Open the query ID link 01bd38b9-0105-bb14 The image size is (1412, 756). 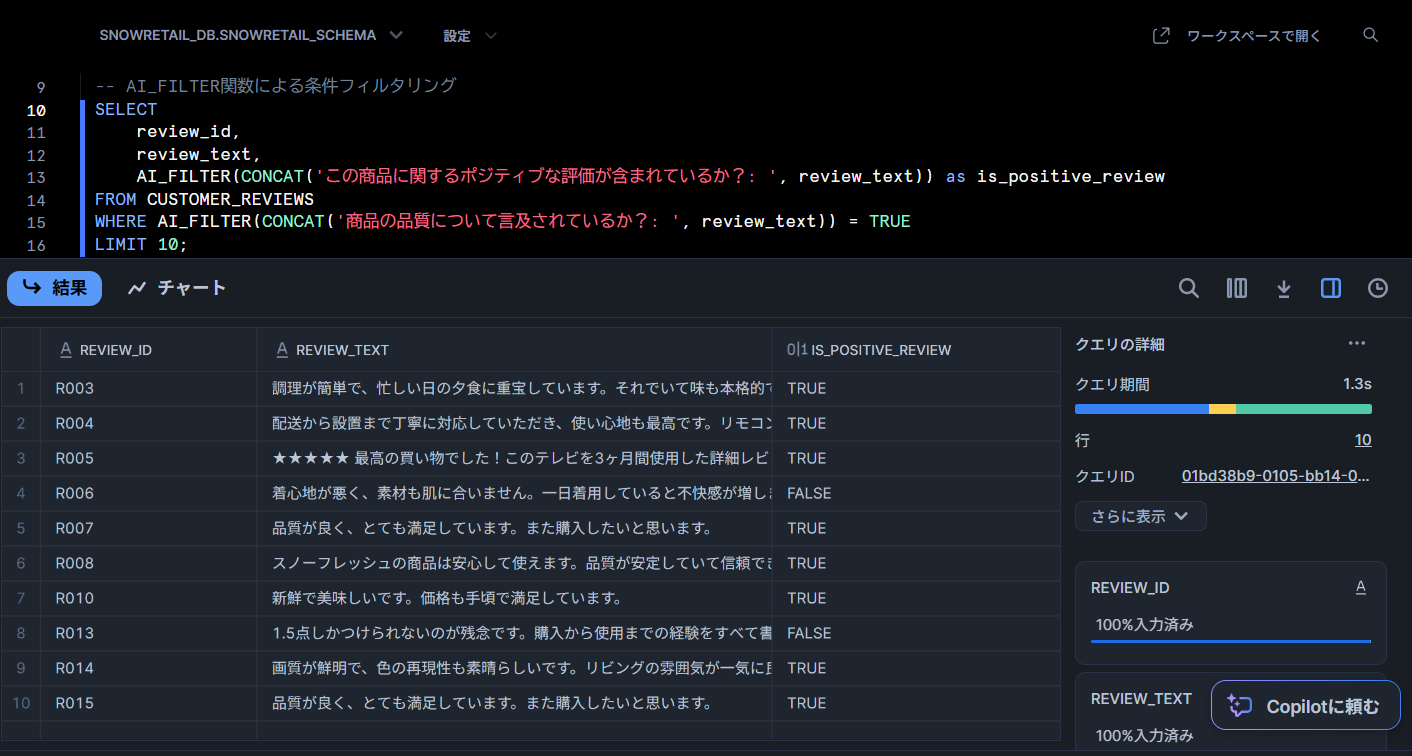pos(1276,476)
